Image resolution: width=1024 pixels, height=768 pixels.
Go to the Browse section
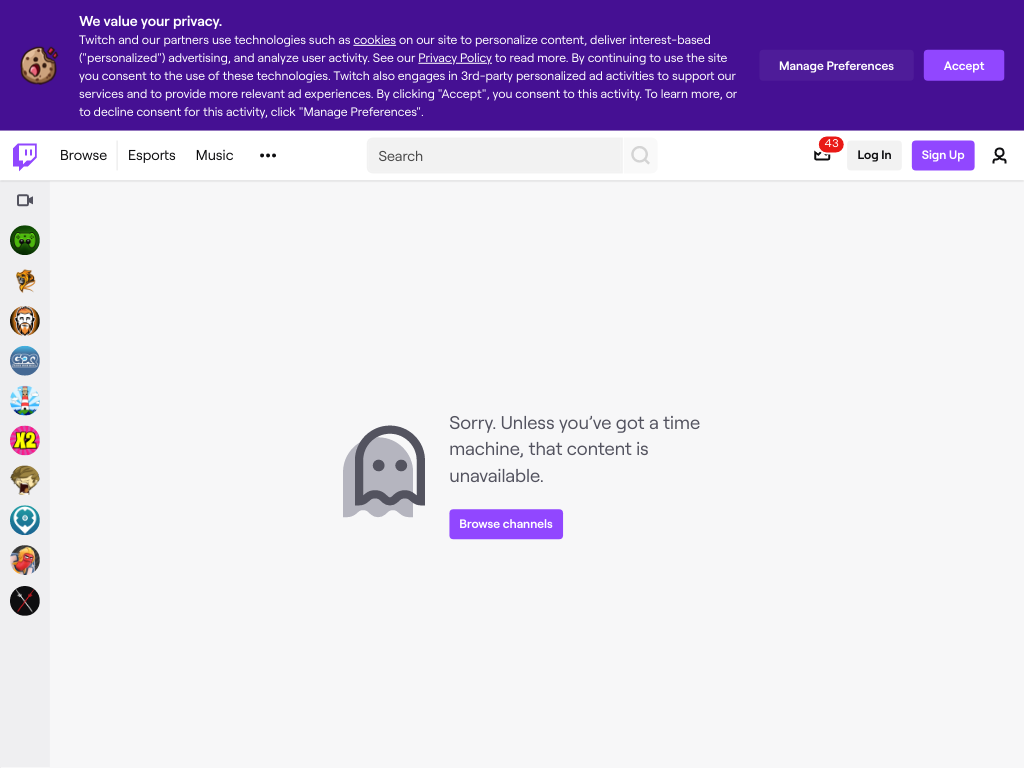84,155
